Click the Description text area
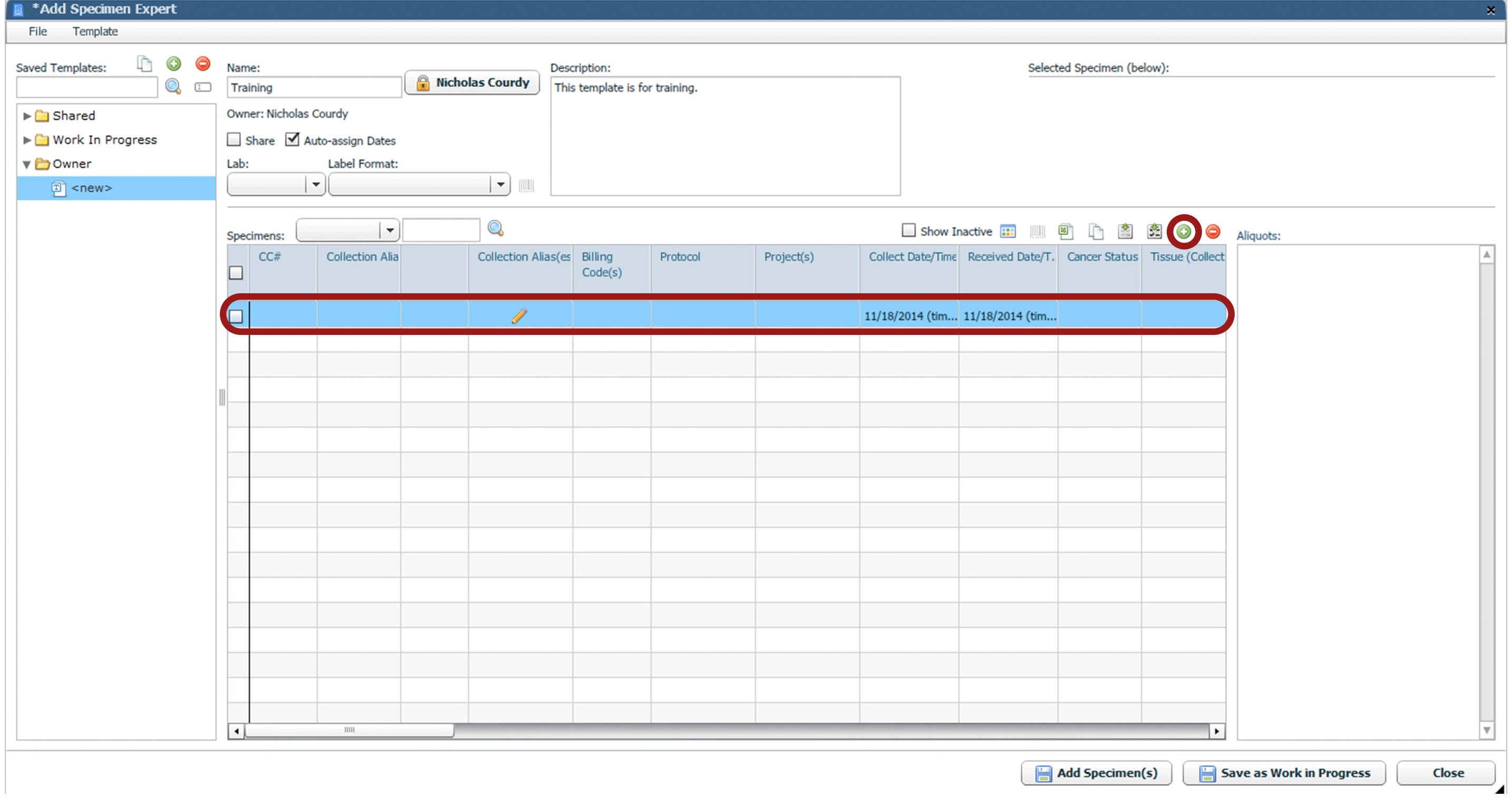 725,136
